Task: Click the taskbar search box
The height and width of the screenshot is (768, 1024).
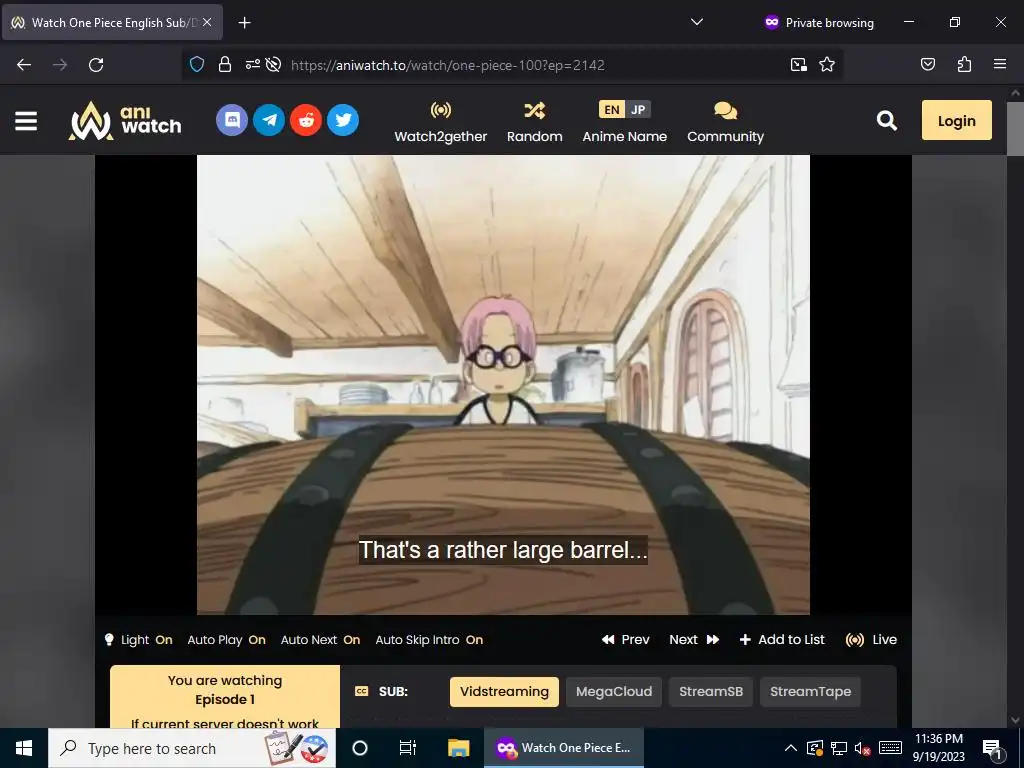Action: tap(192, 748)
